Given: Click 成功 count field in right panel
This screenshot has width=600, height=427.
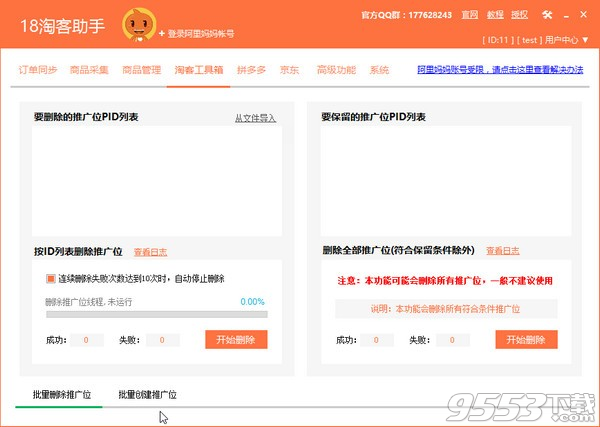Looking at the screenshot, I should [377, 340].
